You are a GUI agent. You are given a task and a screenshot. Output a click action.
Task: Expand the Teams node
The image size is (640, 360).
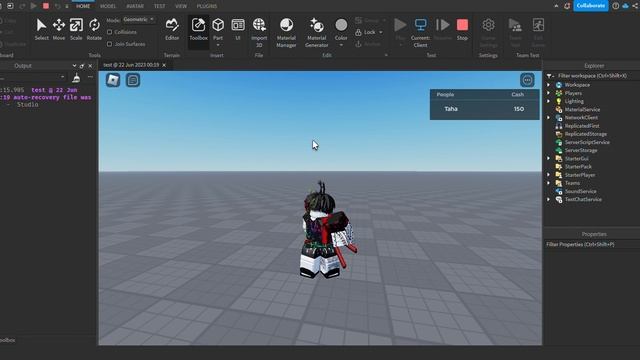click(x=549, y=183)
